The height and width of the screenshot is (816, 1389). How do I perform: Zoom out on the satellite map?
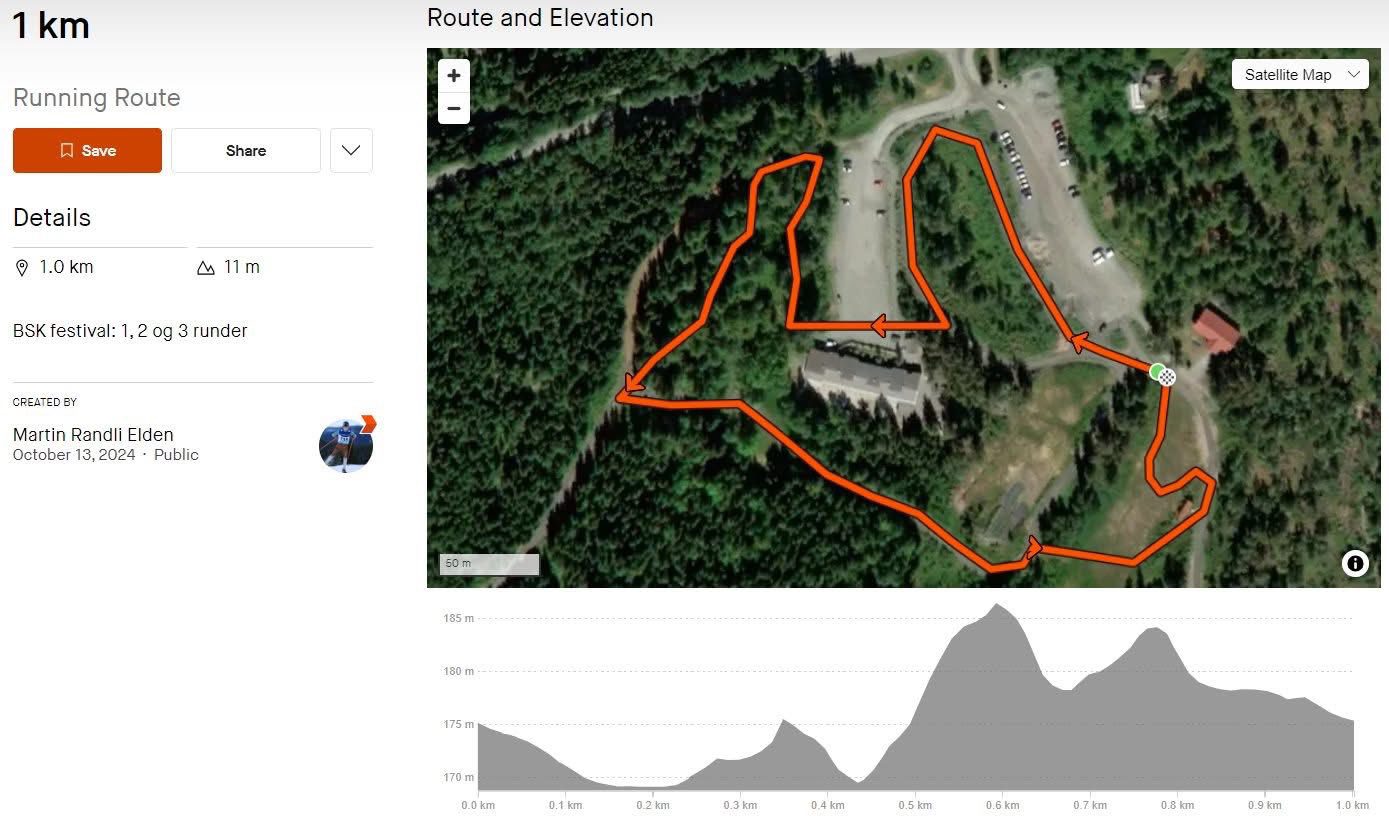(x=454, y=108)
